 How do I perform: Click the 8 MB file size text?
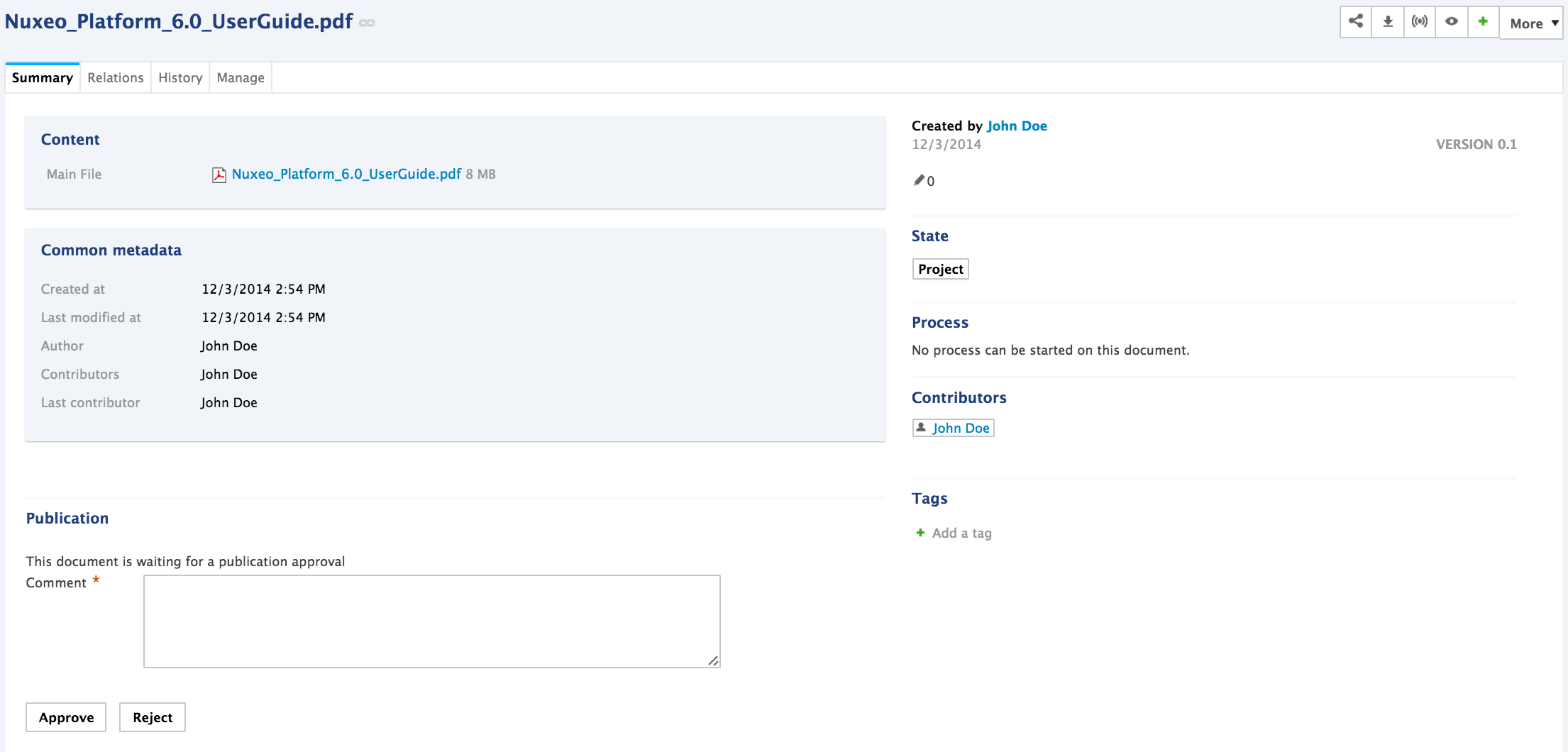481,174
